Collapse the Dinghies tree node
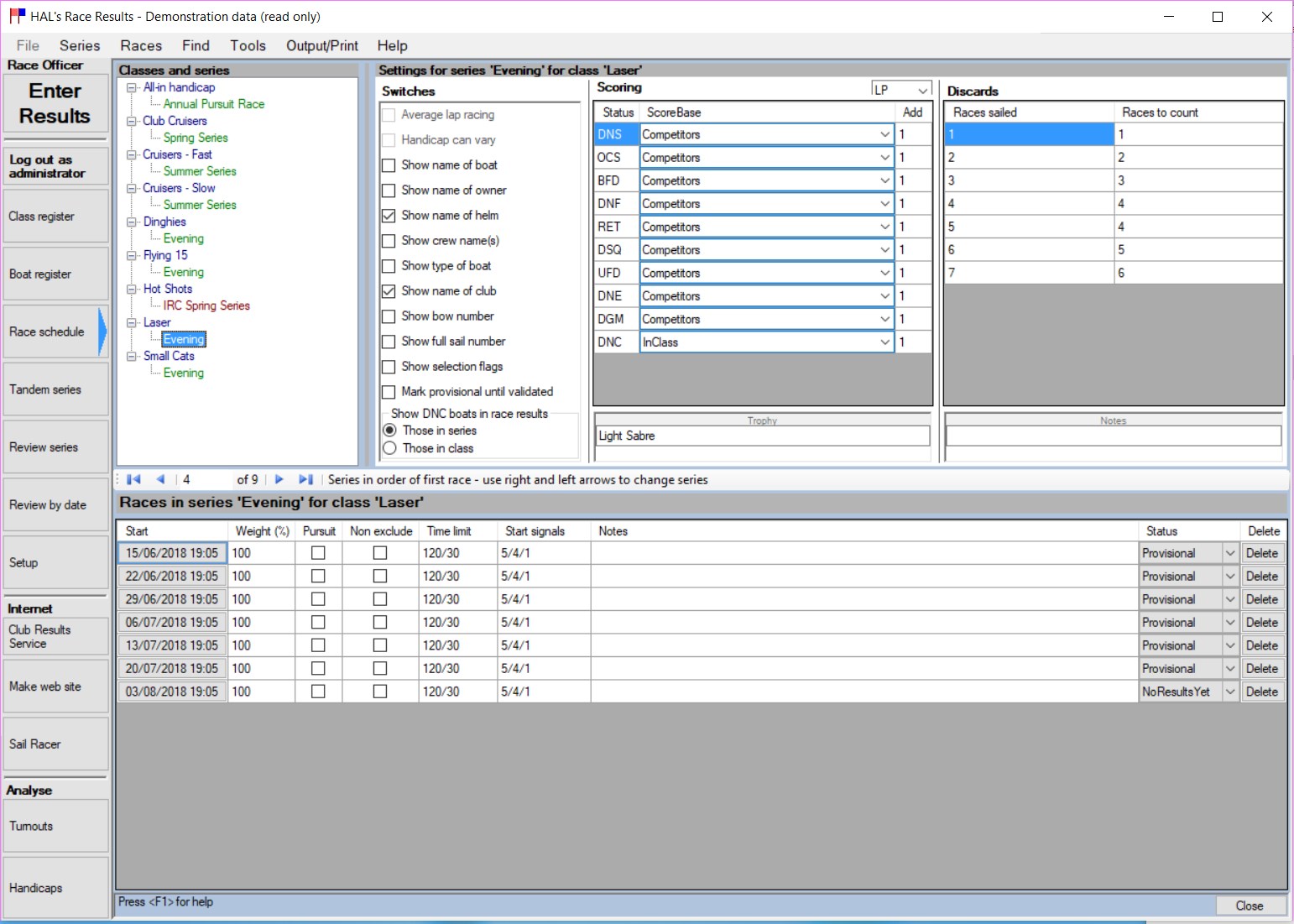This screenshot has height=924, width=1294. (x=131, y=222)
